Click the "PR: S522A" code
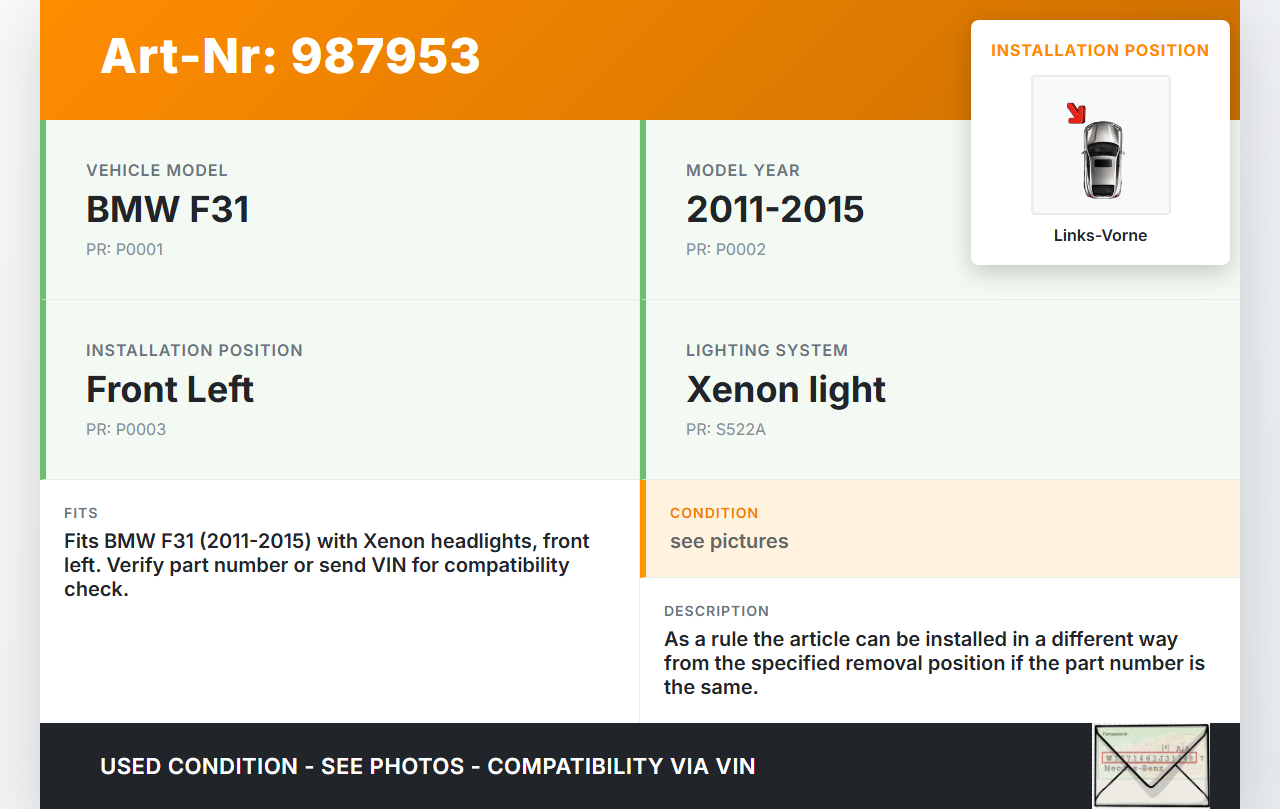Viewport: 1280px width, 810px height. (x=726, y=430)
